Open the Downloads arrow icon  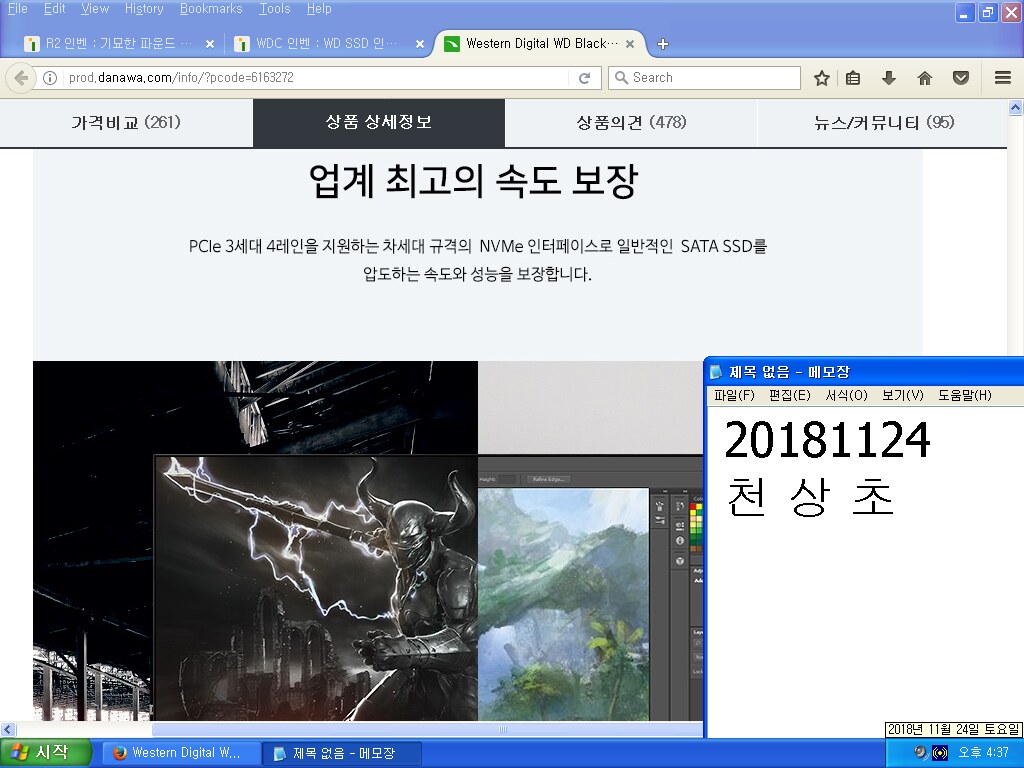pyautogui.click(x=888, y=78)
